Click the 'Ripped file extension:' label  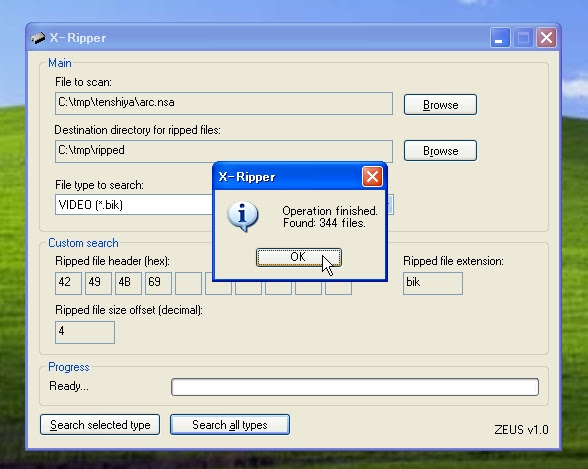(453, 261)
